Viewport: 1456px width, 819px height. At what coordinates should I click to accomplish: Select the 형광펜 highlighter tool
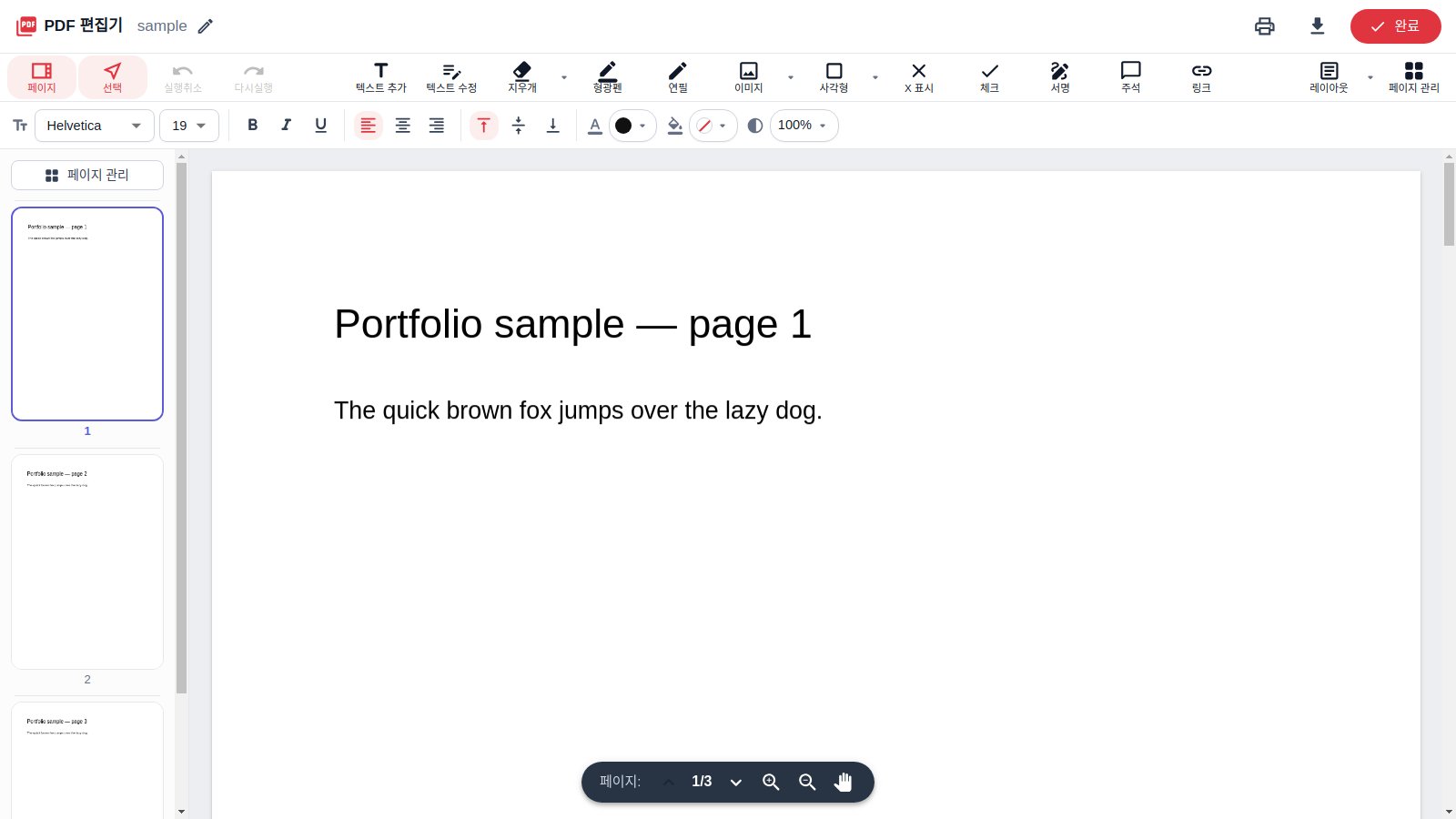pyautogui.click(x=607, y=77)
